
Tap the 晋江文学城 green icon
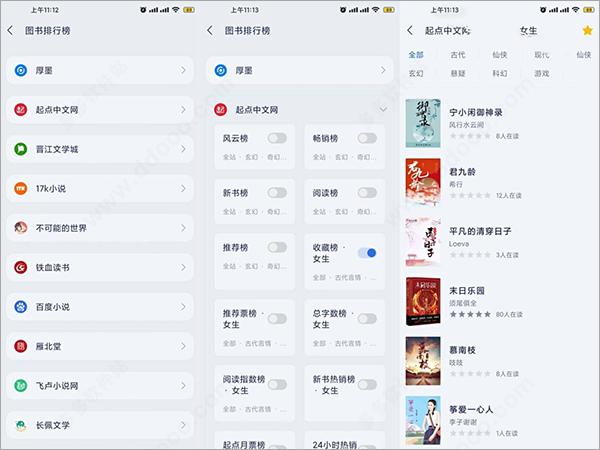(x=21, y=148)
